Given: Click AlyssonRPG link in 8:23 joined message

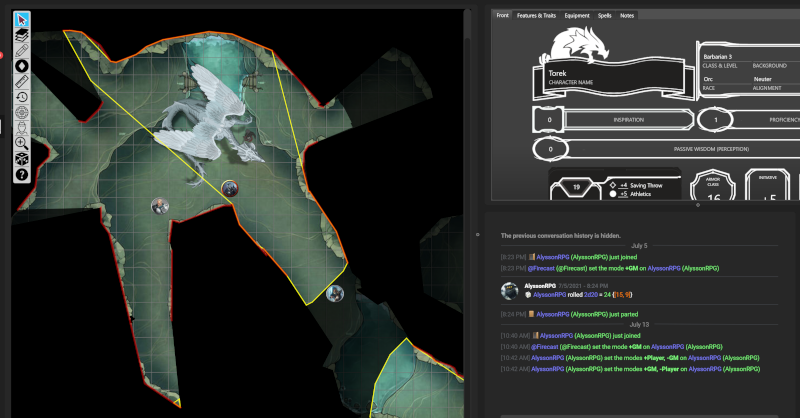Looking at the screenshot, I should (553, 257).
